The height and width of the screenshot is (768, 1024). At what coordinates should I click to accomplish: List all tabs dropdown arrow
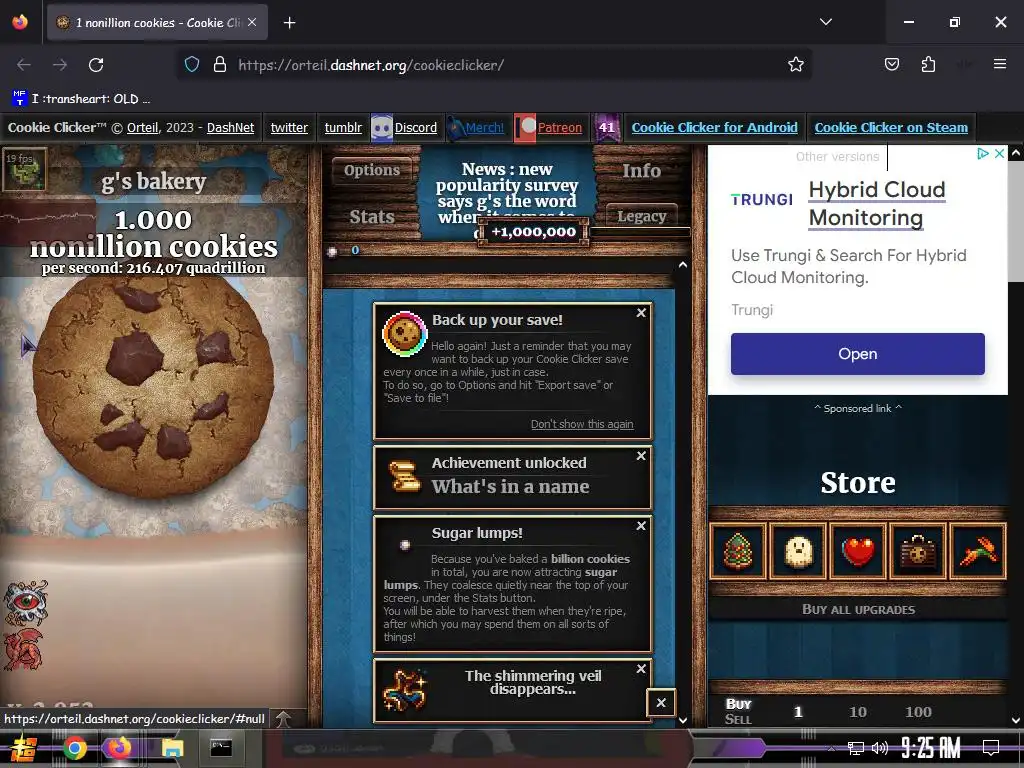[825, 22]
